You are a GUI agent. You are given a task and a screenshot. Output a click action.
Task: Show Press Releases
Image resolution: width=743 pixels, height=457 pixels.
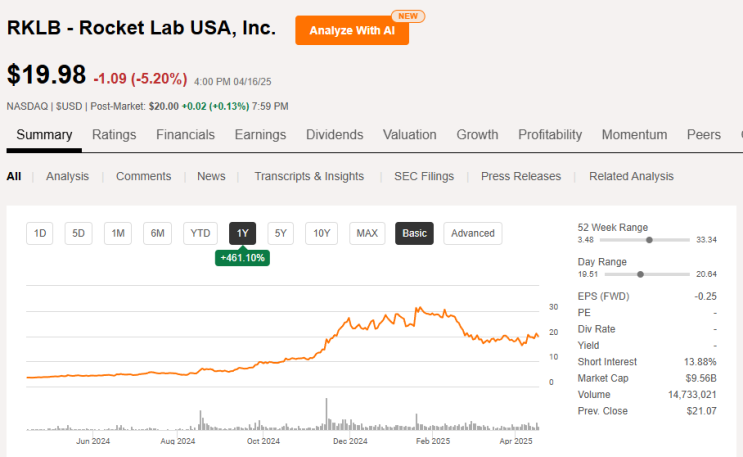(521, 176)
